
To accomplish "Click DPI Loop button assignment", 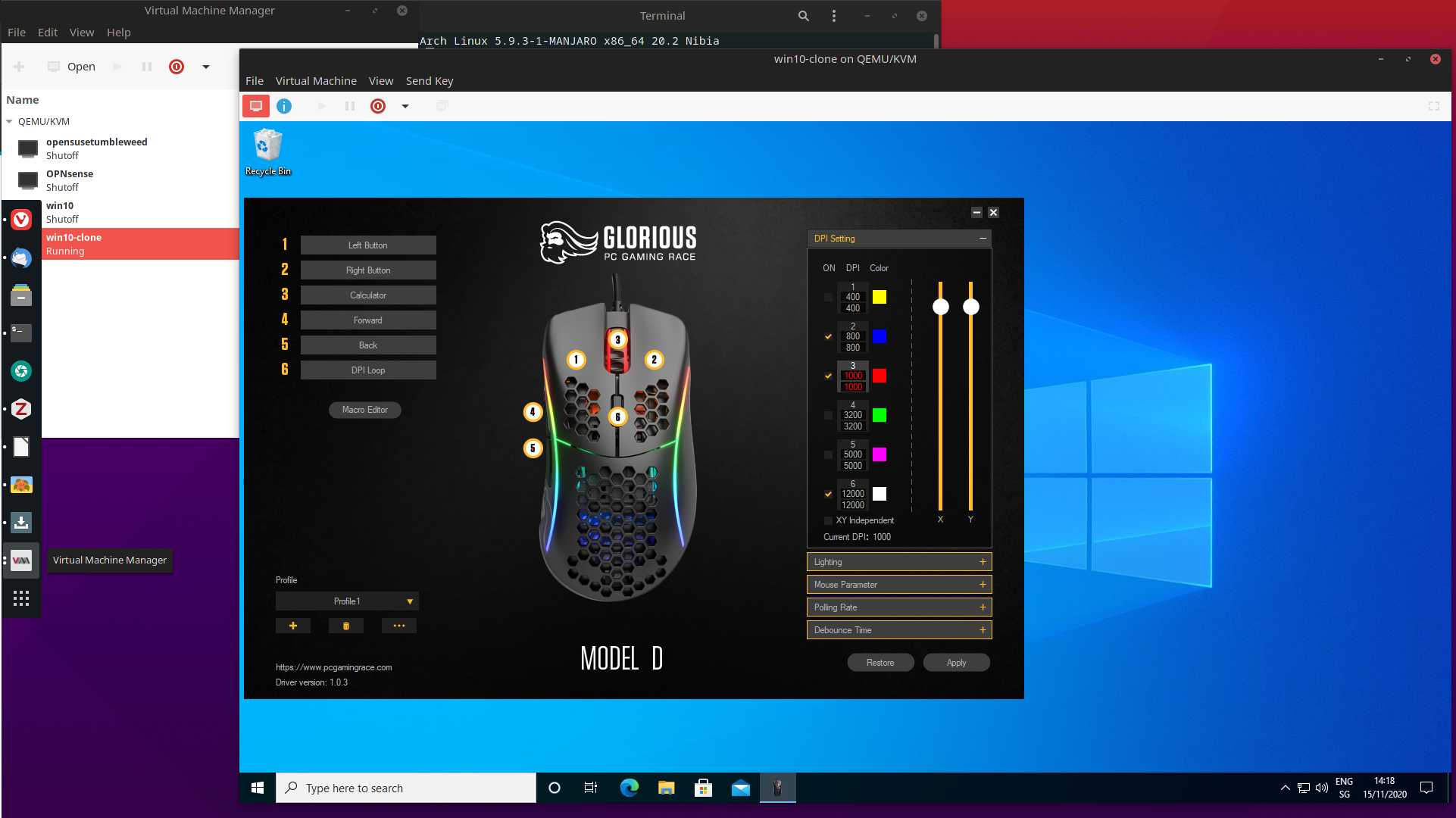I will pos(368,370).
